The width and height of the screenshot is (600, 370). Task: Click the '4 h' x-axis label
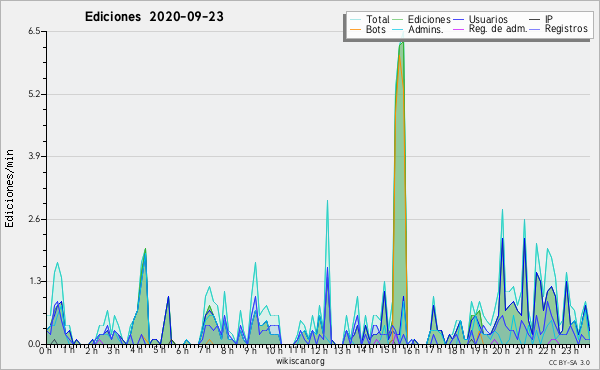pos(137,350)
